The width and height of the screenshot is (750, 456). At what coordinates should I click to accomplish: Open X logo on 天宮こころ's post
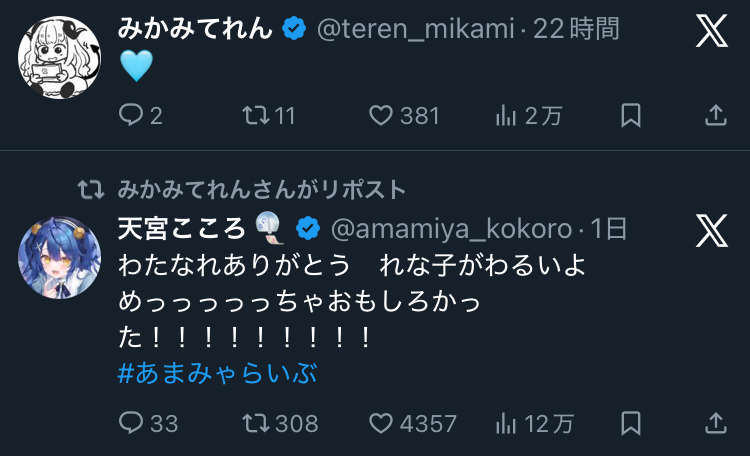(x=712, y=232)
